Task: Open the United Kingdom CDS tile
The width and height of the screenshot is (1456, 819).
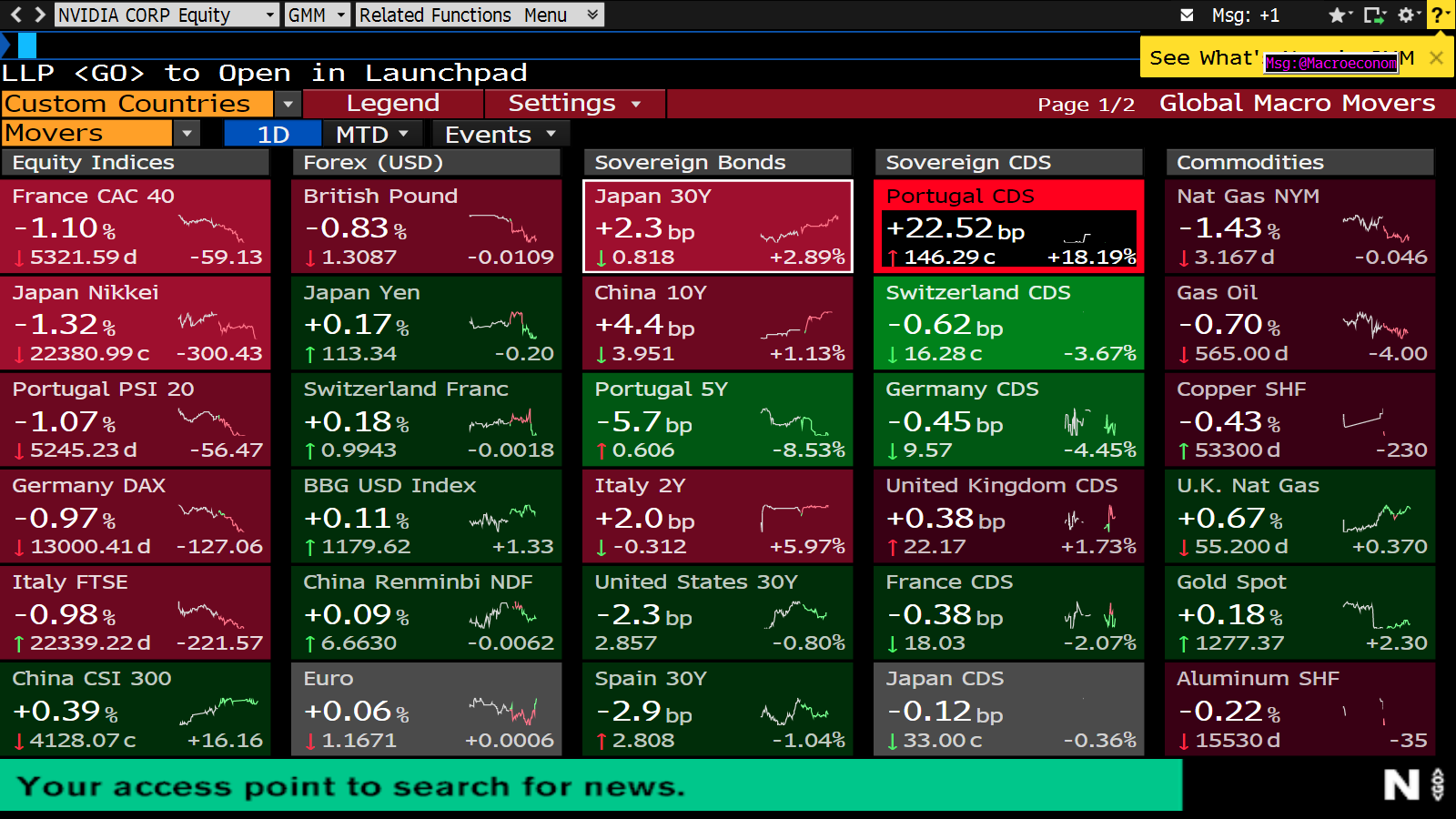Action: coord(1008,516)
